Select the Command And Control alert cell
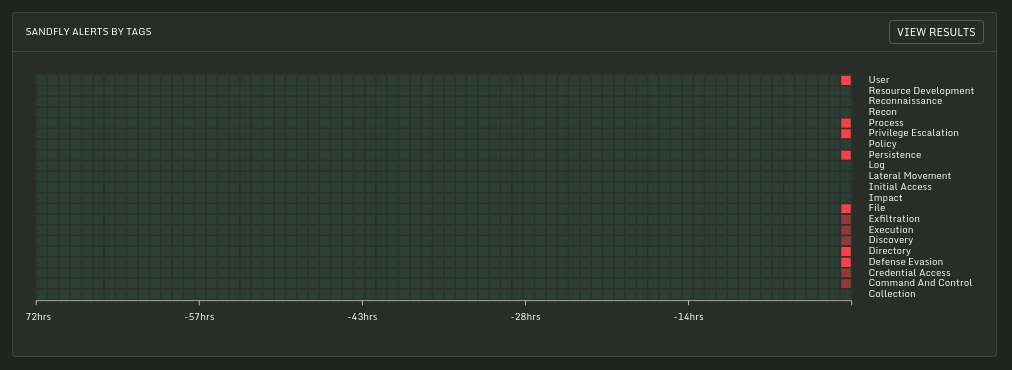Image resolution: width=1012 pixels, height=370 pixels. click(x=846, y=283)
